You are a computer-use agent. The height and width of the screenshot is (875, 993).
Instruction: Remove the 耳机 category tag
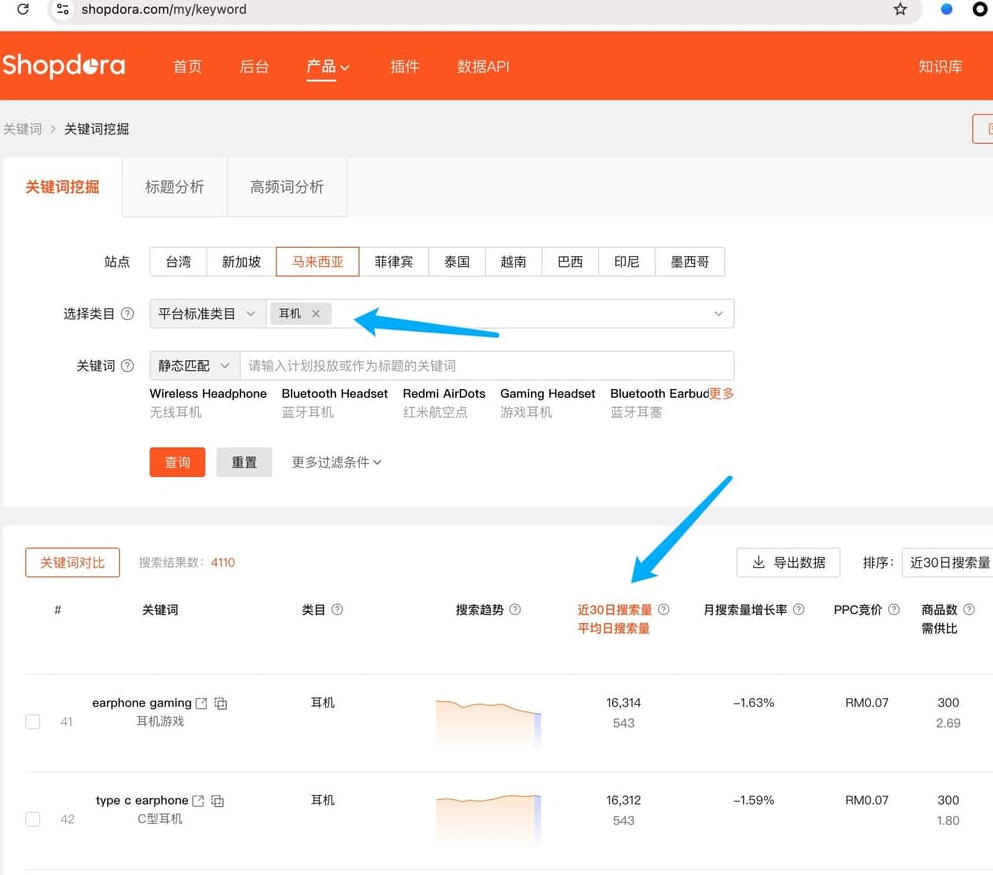pyautogui.click(x=316, y=313)
